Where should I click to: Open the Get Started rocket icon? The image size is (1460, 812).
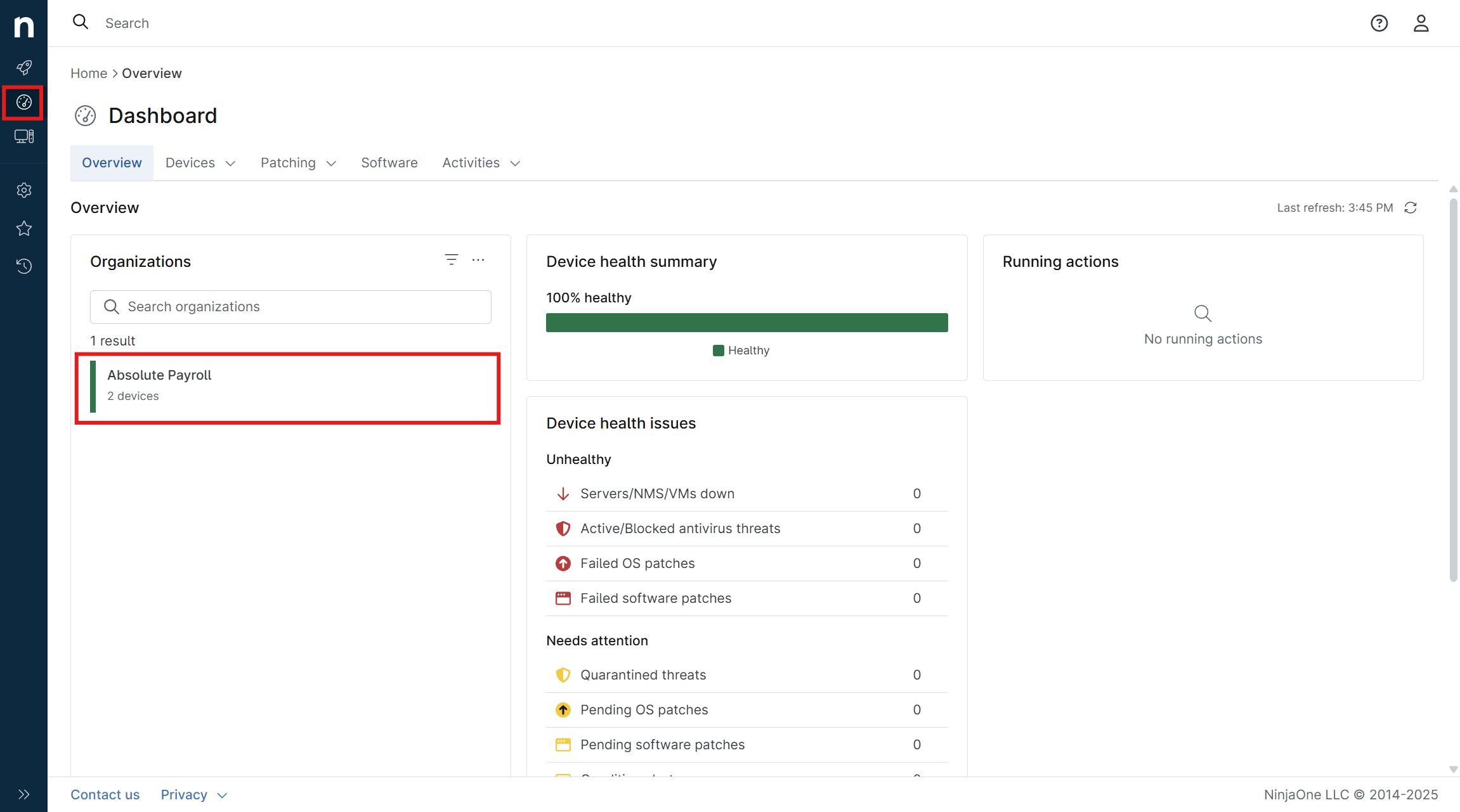(x=24, y=67)
